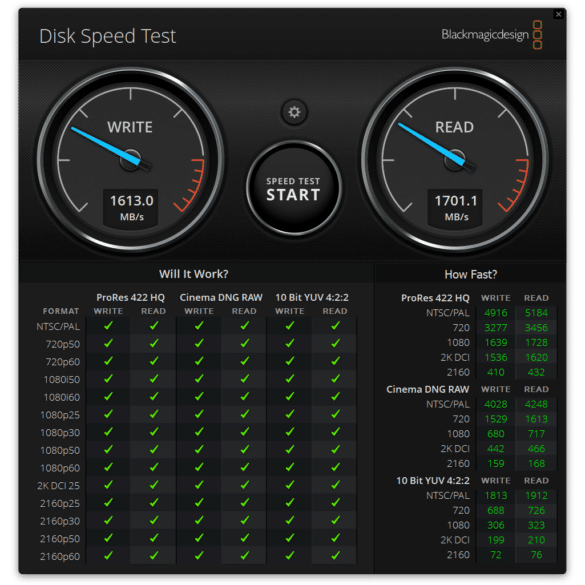Click the Speed Test Start button
The height and width of the screenshot is (585, 585).
pos(294,188)
